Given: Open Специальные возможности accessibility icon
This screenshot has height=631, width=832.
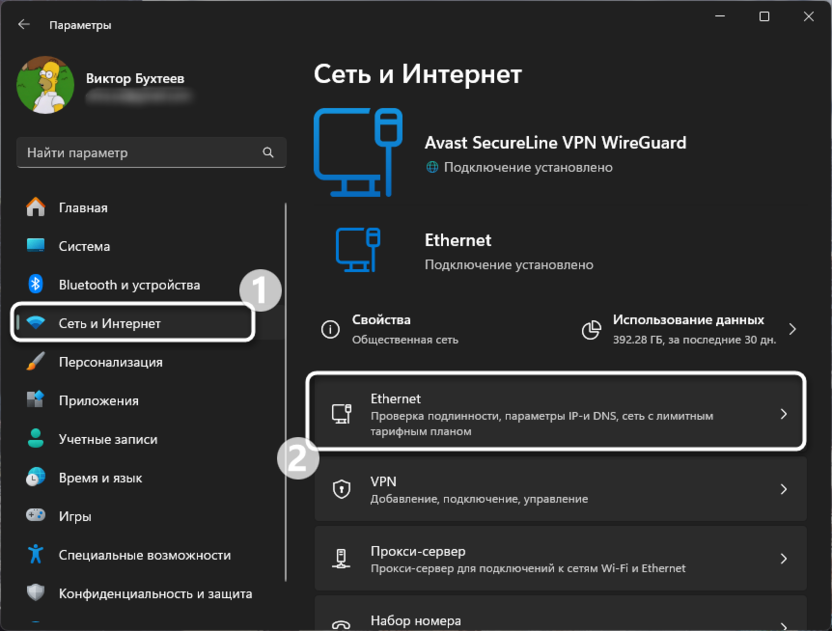Looking at the screenshot, I should (x=35, y=554).
